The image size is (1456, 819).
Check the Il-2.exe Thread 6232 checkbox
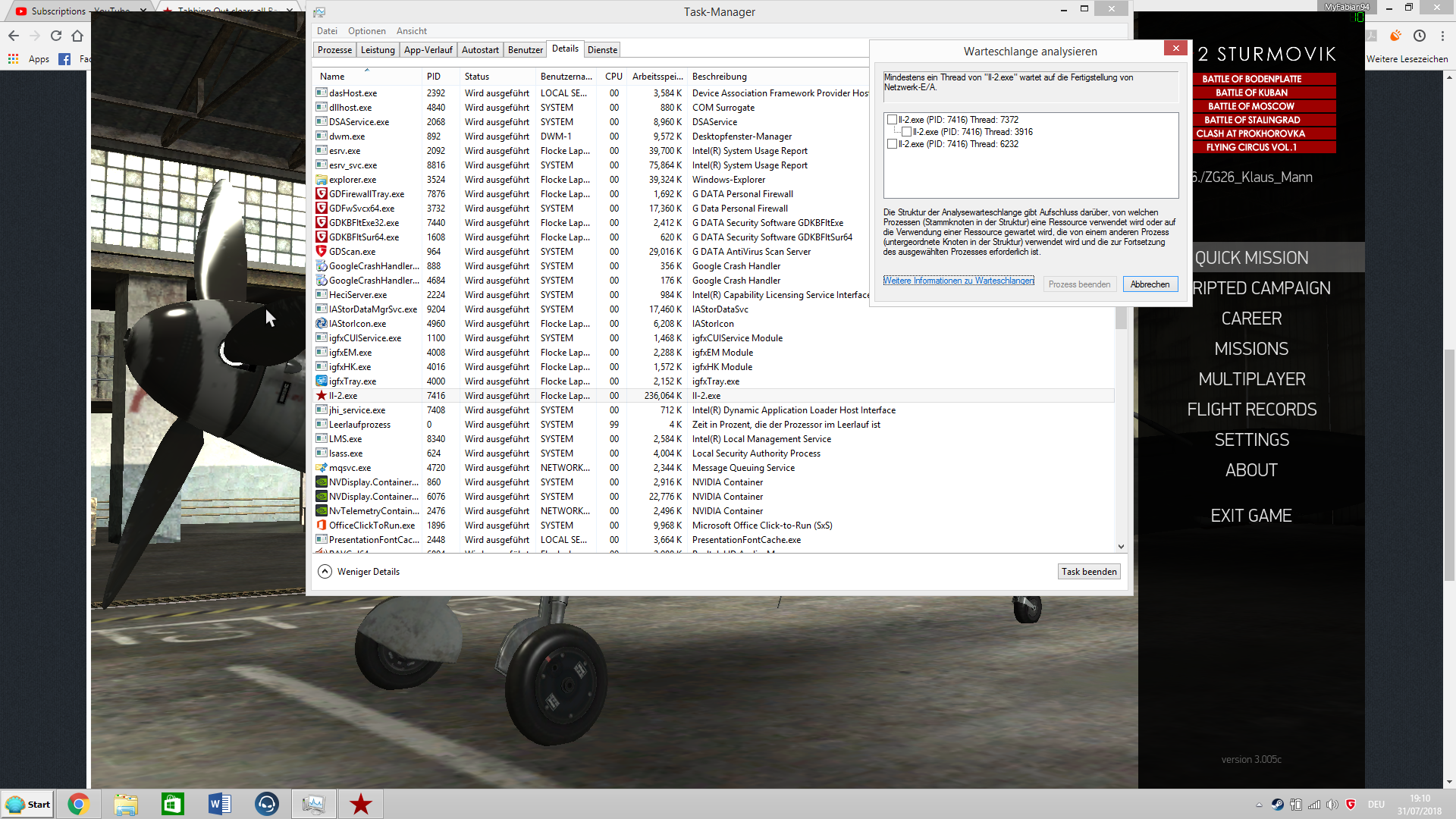[892, 144]
